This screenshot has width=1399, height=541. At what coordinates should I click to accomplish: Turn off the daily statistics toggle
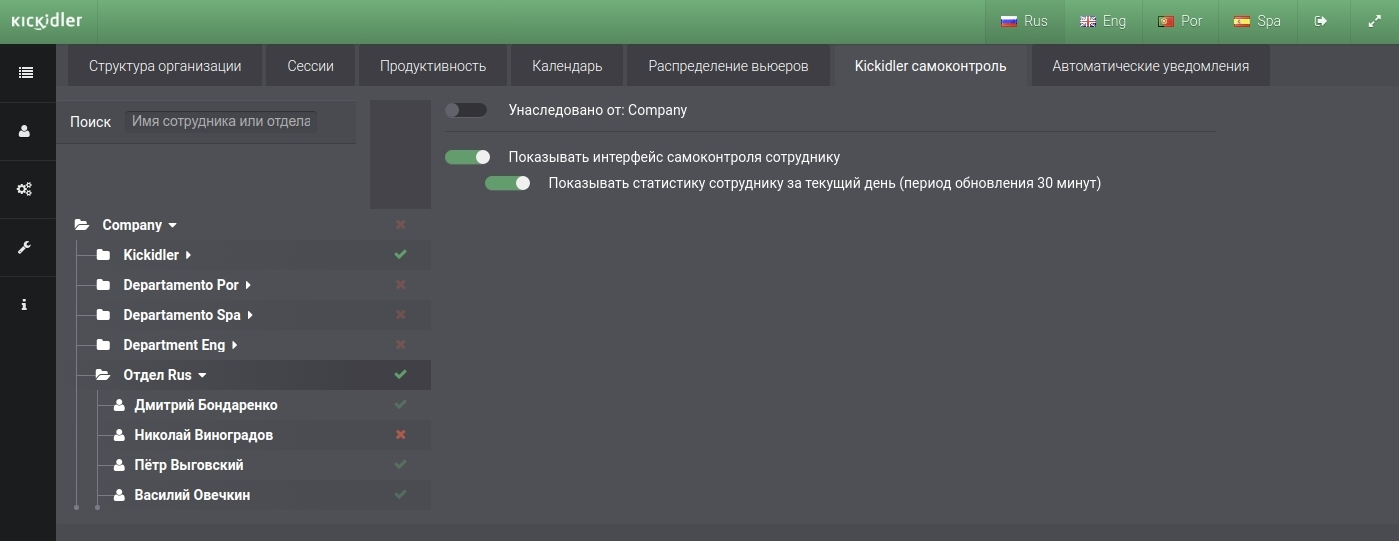507,183
